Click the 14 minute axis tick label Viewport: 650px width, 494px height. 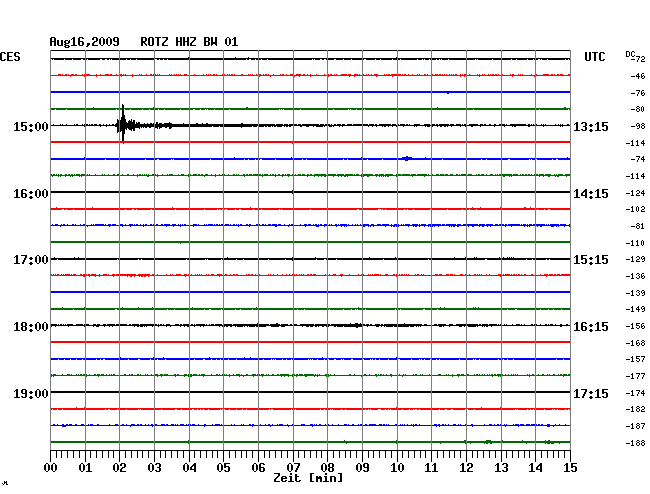pos(535,468)
